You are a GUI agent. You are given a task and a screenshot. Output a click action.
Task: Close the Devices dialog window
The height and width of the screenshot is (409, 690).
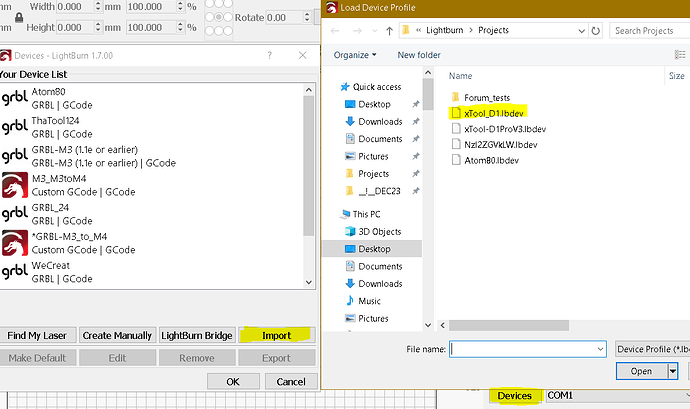point(303,55)
